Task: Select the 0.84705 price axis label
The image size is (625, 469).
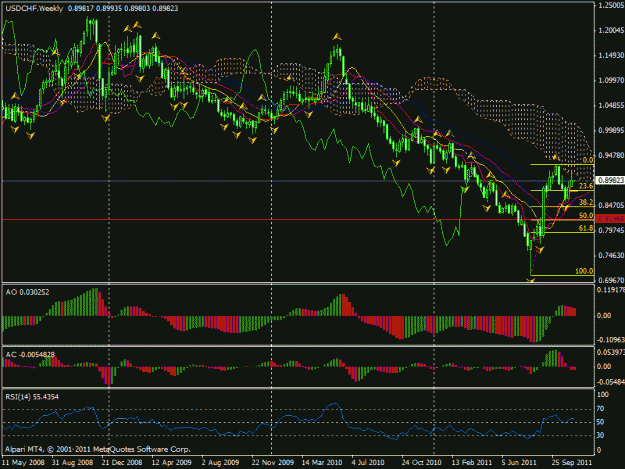Action: (611, 205)
